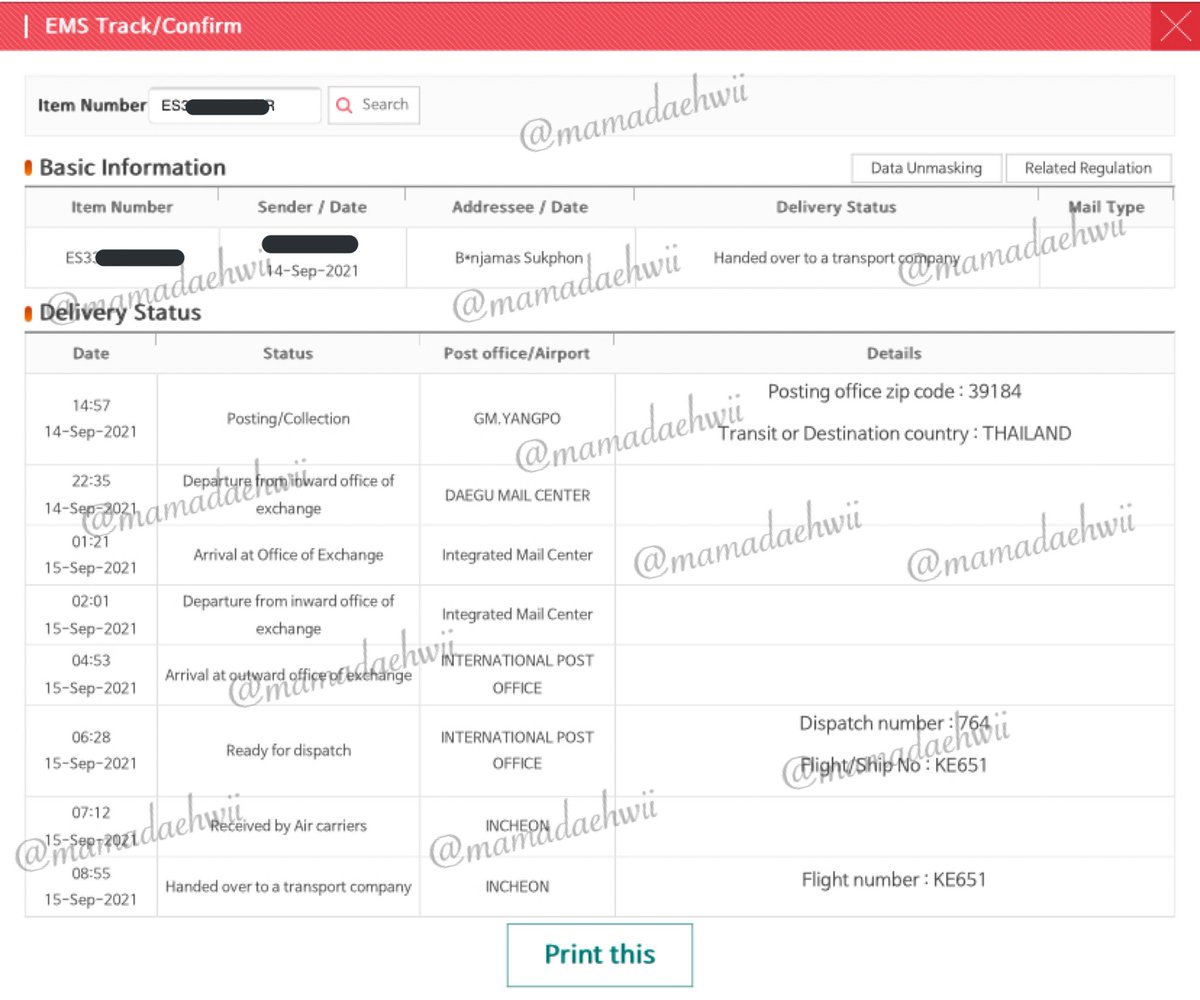
Task: Click the 'Arrival at outward office of exchange' status
Action: pyautogui.click(x=288, y=675)
